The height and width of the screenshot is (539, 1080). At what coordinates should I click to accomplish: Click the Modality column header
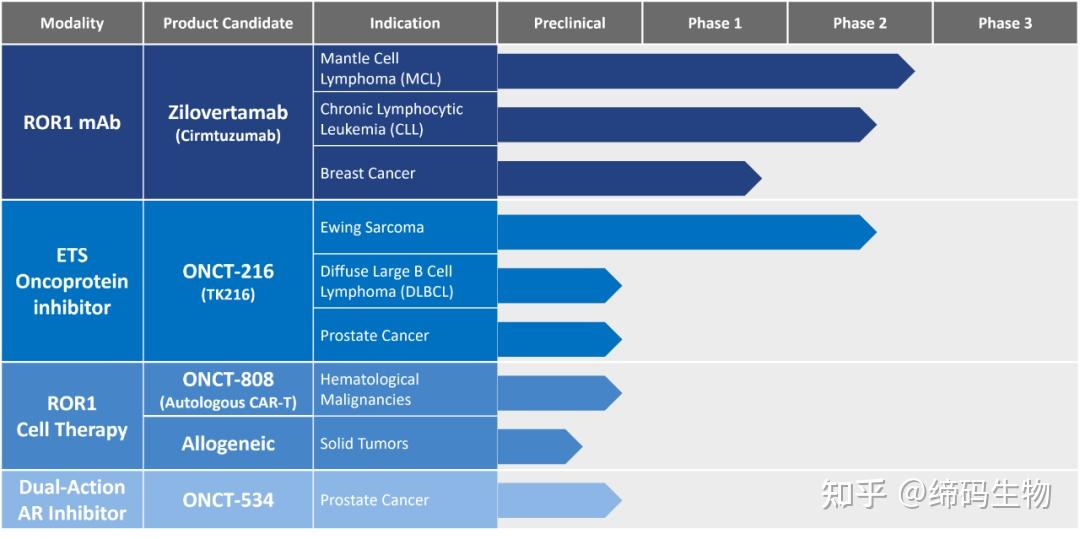[x=72, y=23]
